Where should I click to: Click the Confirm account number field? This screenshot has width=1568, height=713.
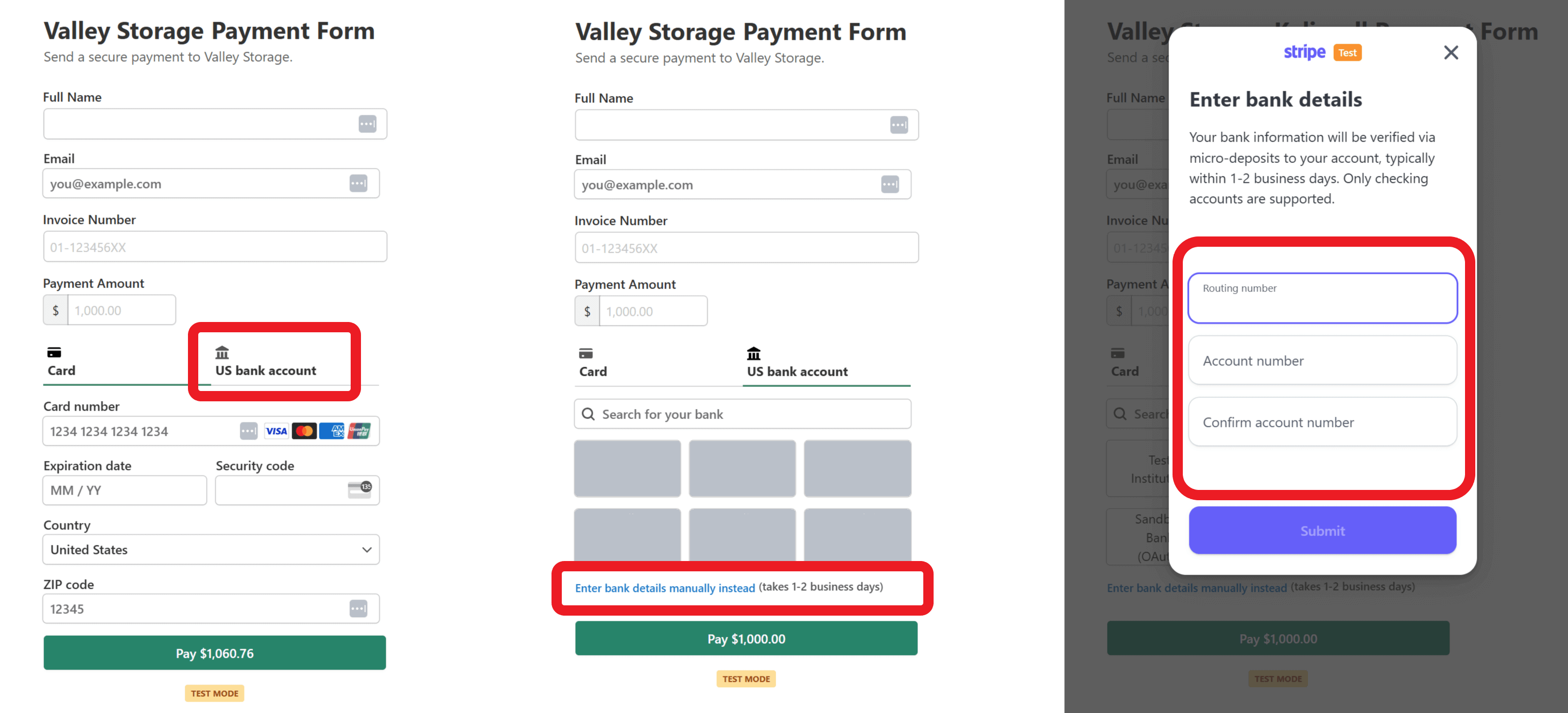(1322, 422)
